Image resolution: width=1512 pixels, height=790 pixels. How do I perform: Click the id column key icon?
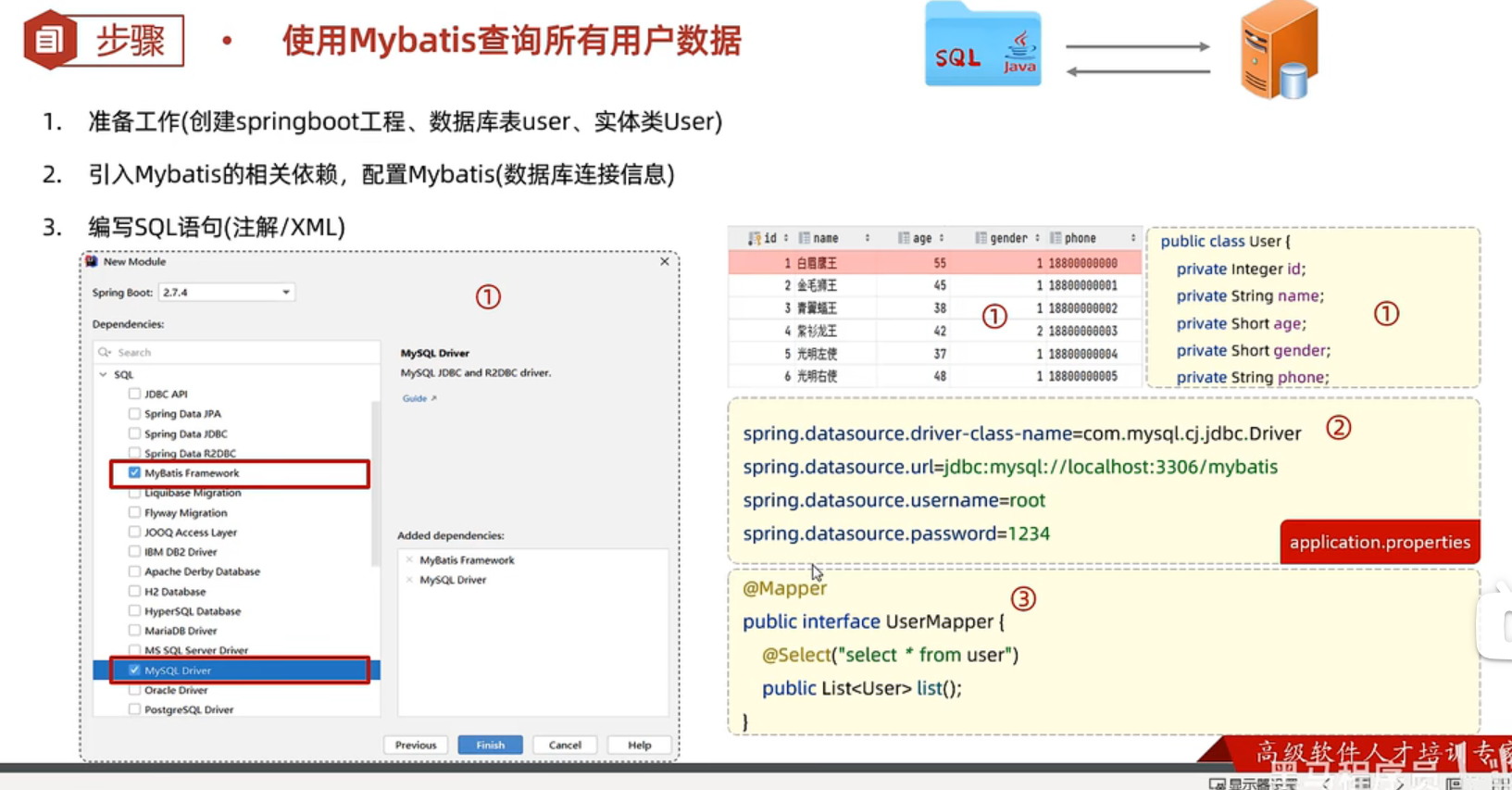tap(754, 239)
